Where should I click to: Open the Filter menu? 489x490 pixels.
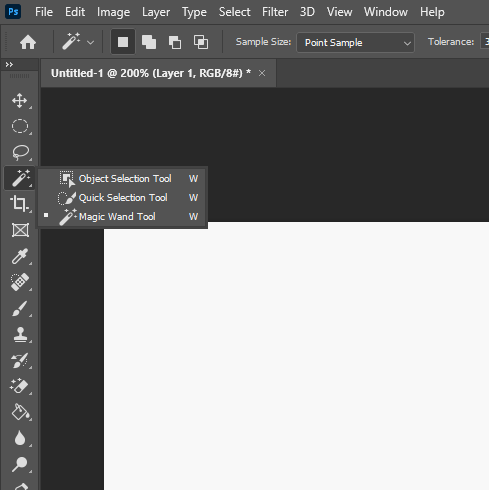click(275, 12)
